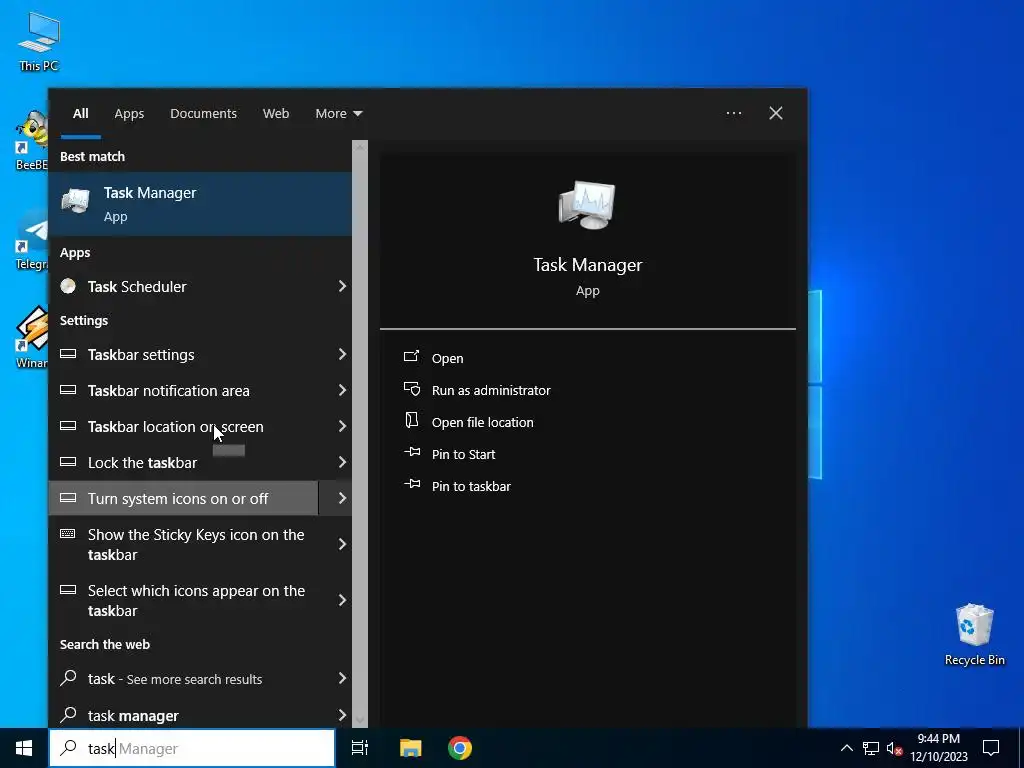Click the Windows Start button
This screenshot has height=768, width=1024.
tap(24, 748)
